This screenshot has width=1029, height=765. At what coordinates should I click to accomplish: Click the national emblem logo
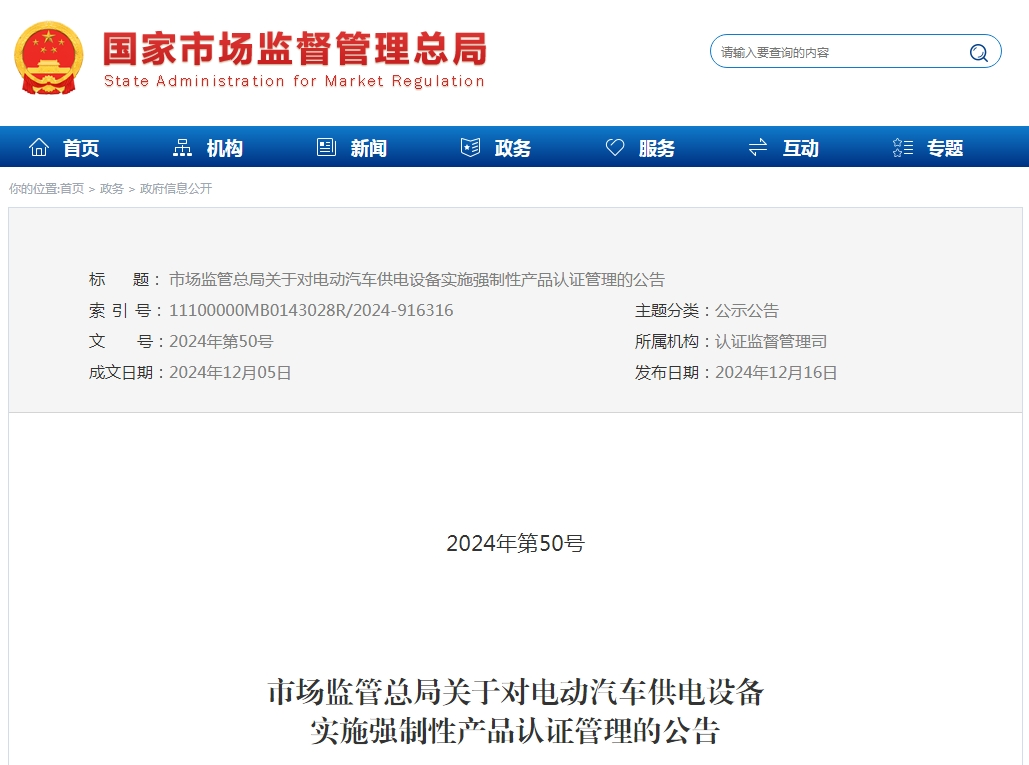47,57
